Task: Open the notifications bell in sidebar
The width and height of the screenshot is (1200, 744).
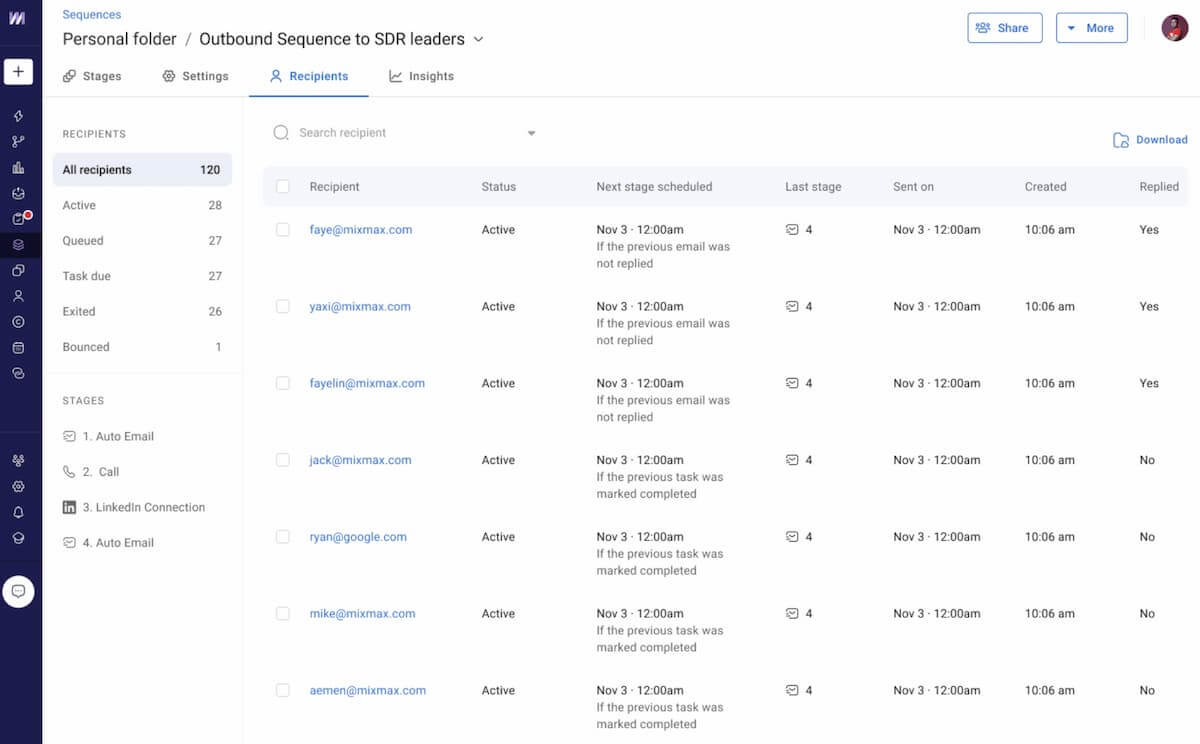Action: (x=18, y=512)
